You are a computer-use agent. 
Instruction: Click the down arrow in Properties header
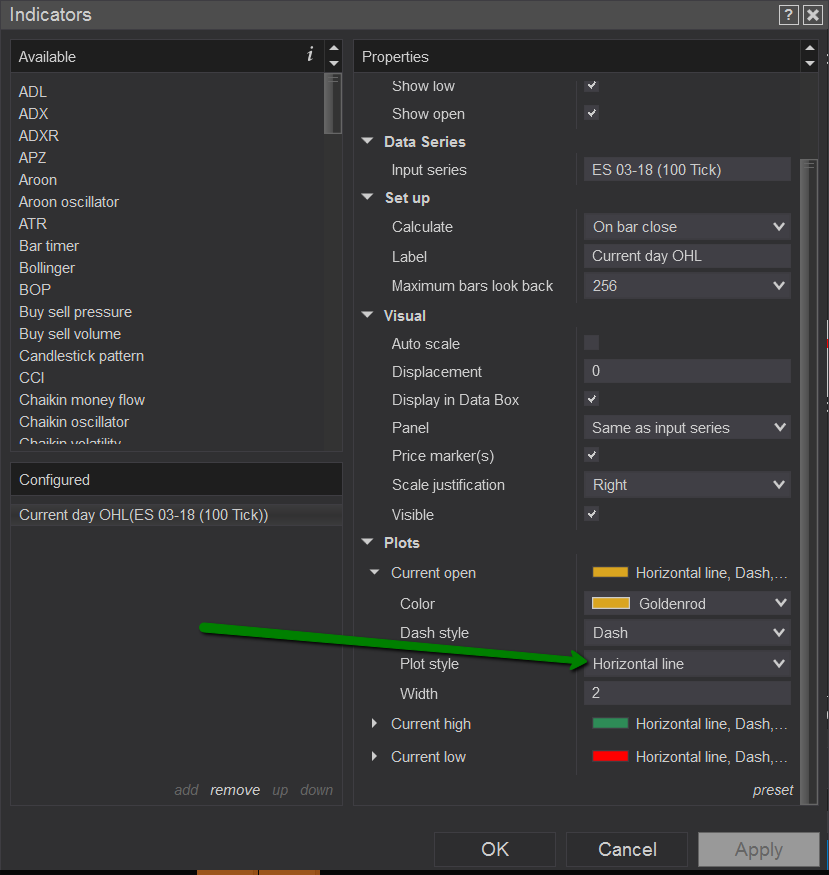[810, 63]
